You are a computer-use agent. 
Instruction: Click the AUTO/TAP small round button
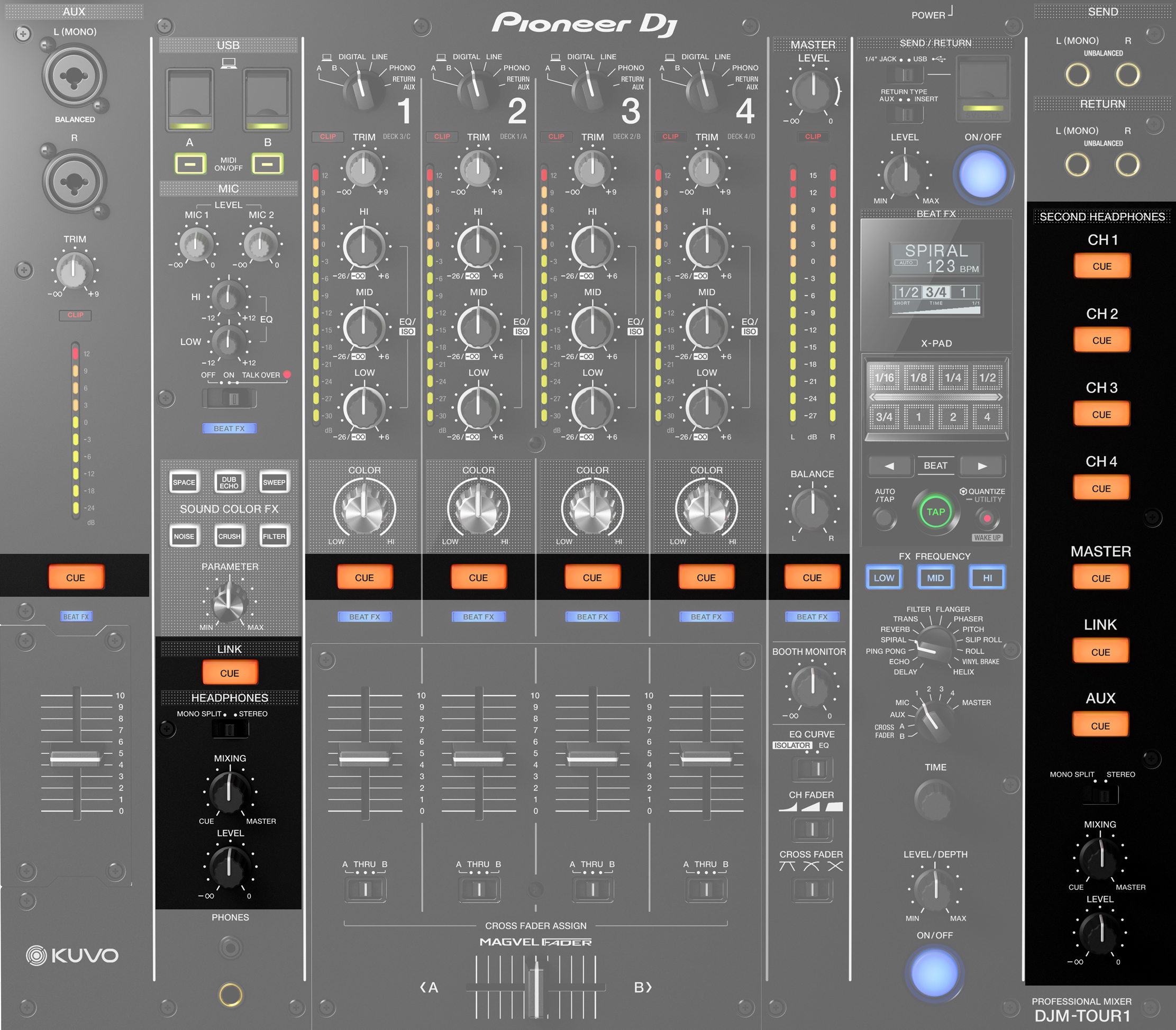coord(885,518)
